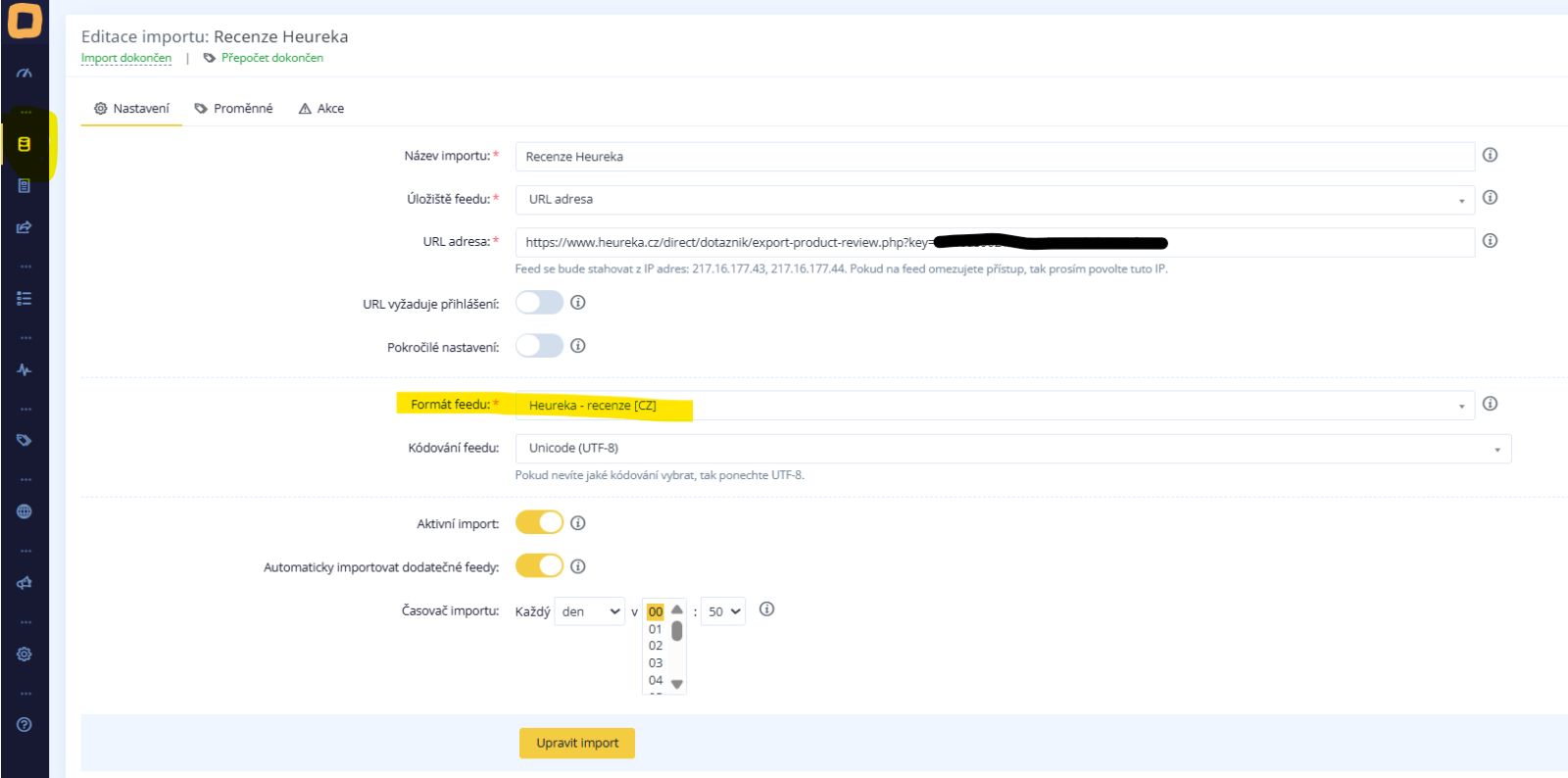Image resolution: width=1568 pixels, height=778 pixels.
Task: Open the settings gear sidebar icon
Action: click(x=24, y=654)
